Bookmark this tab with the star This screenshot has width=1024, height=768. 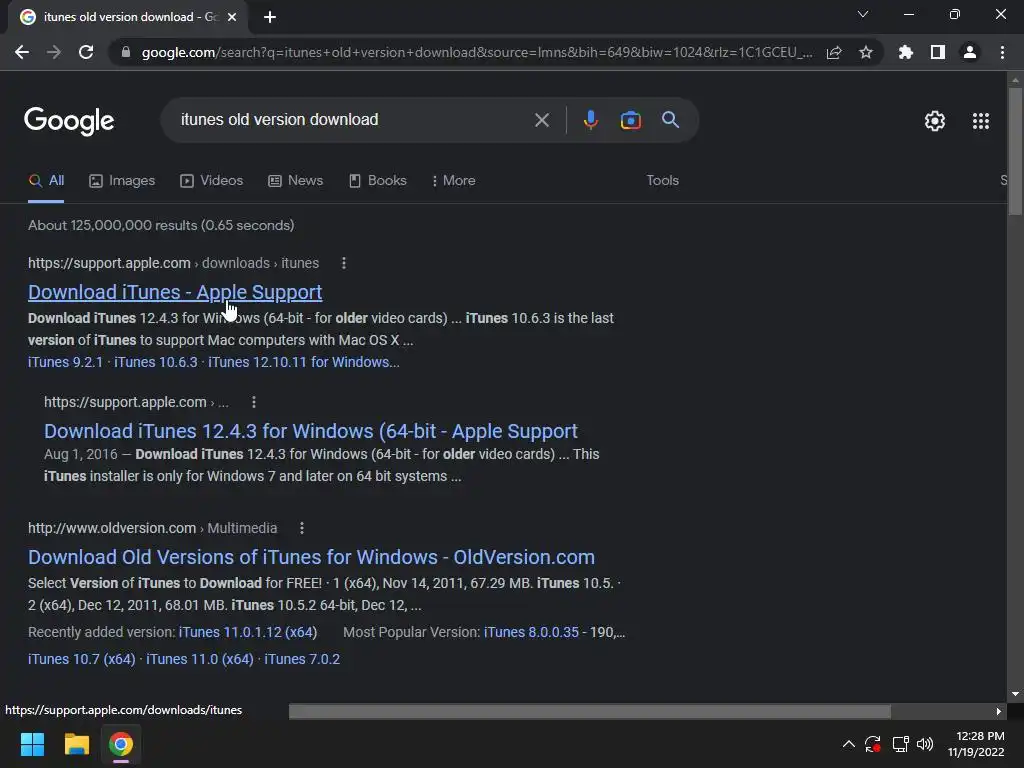866,52
